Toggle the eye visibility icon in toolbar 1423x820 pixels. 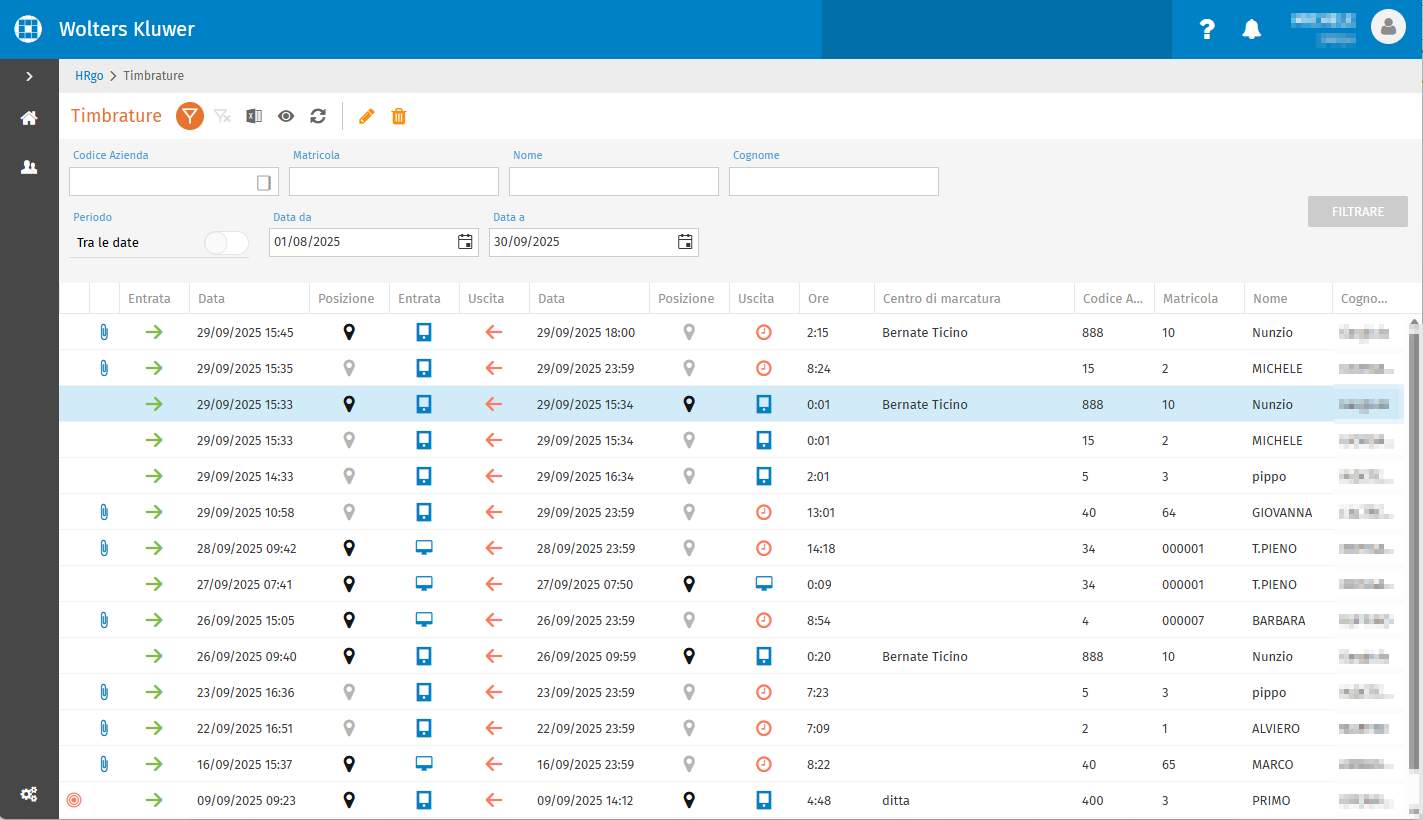tap(286, 116)
